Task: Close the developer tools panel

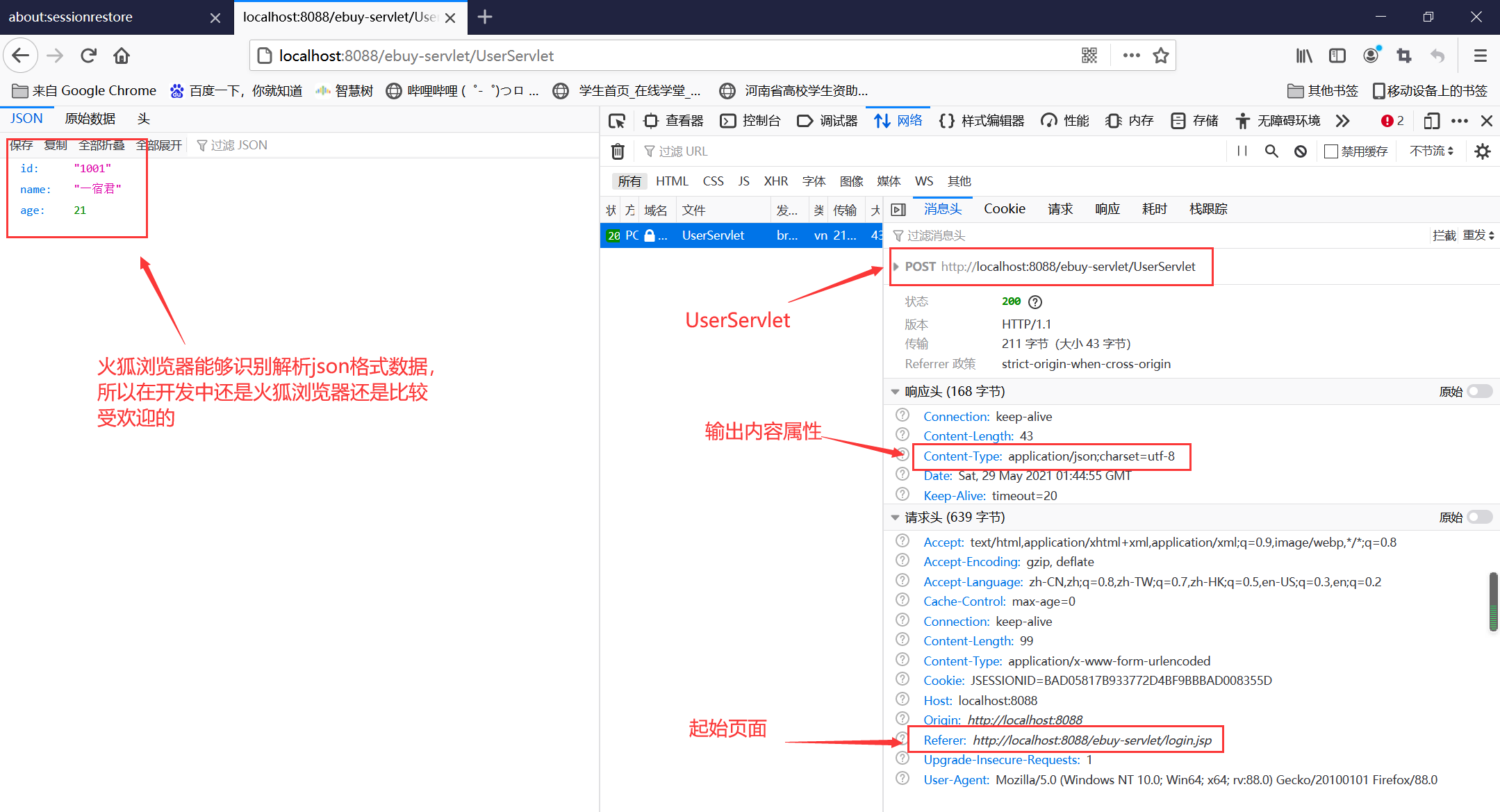Action: [1487, 121]
